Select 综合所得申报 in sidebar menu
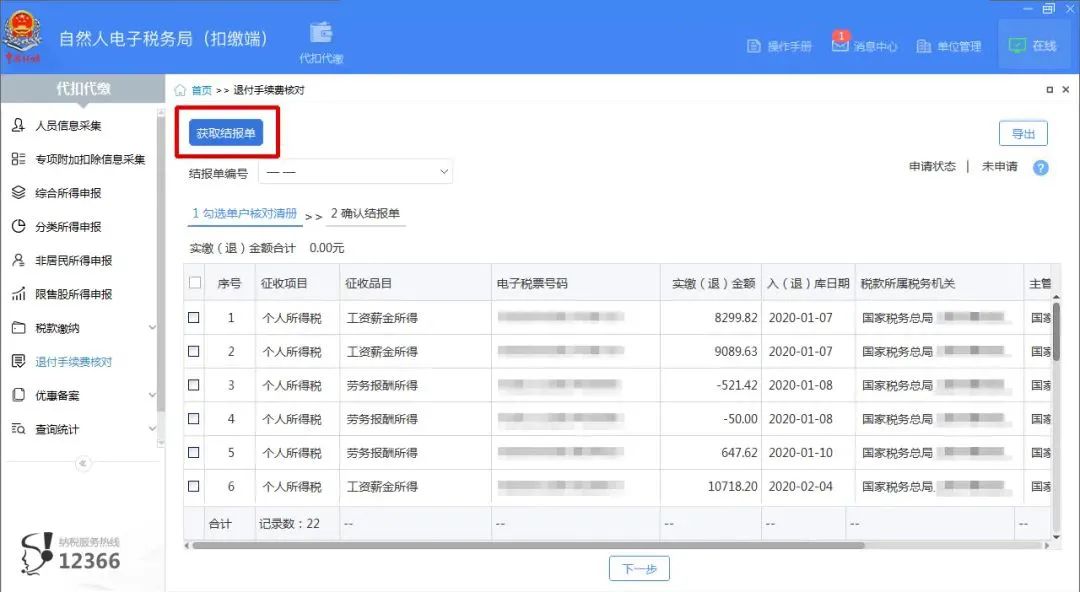 [x=68, y=193]
